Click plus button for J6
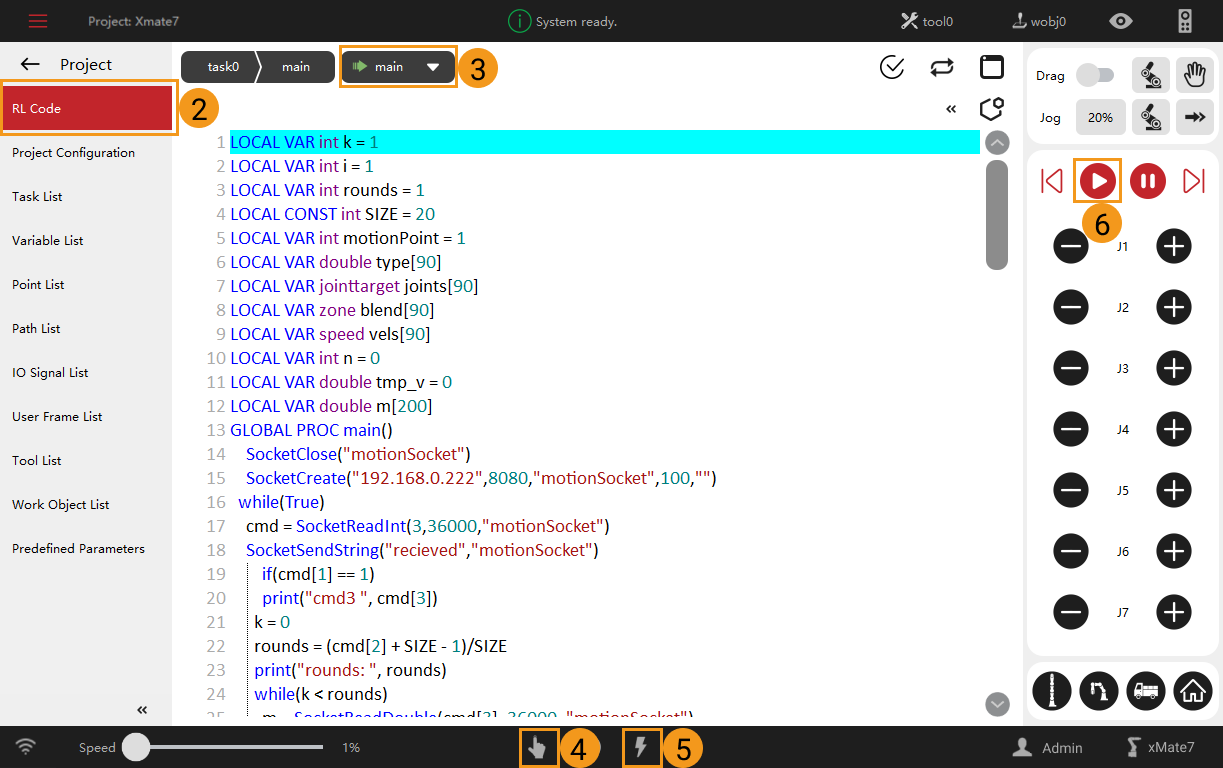The width and height of the screenshot is (1223, 768). click(x=1174, y=551)
